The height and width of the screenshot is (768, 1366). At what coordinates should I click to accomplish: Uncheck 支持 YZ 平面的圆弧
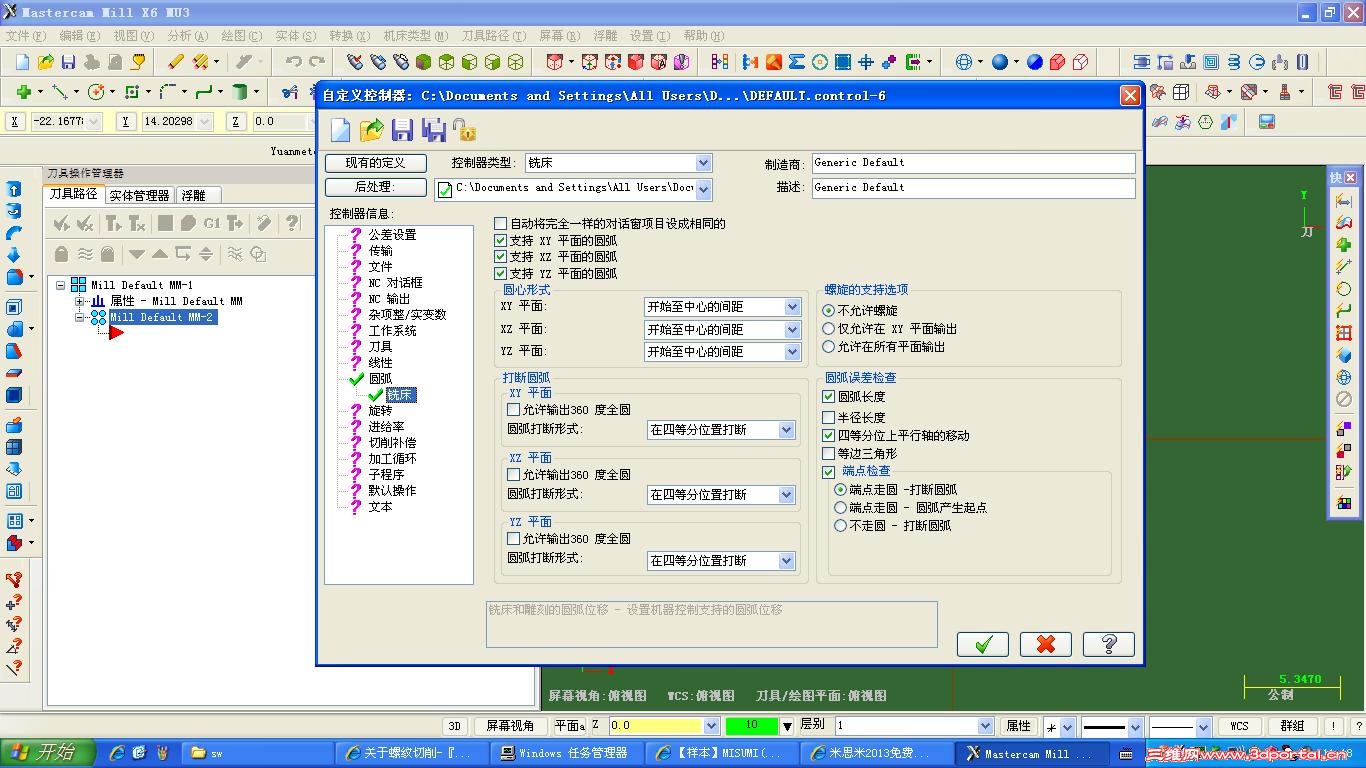click(501, 274)
